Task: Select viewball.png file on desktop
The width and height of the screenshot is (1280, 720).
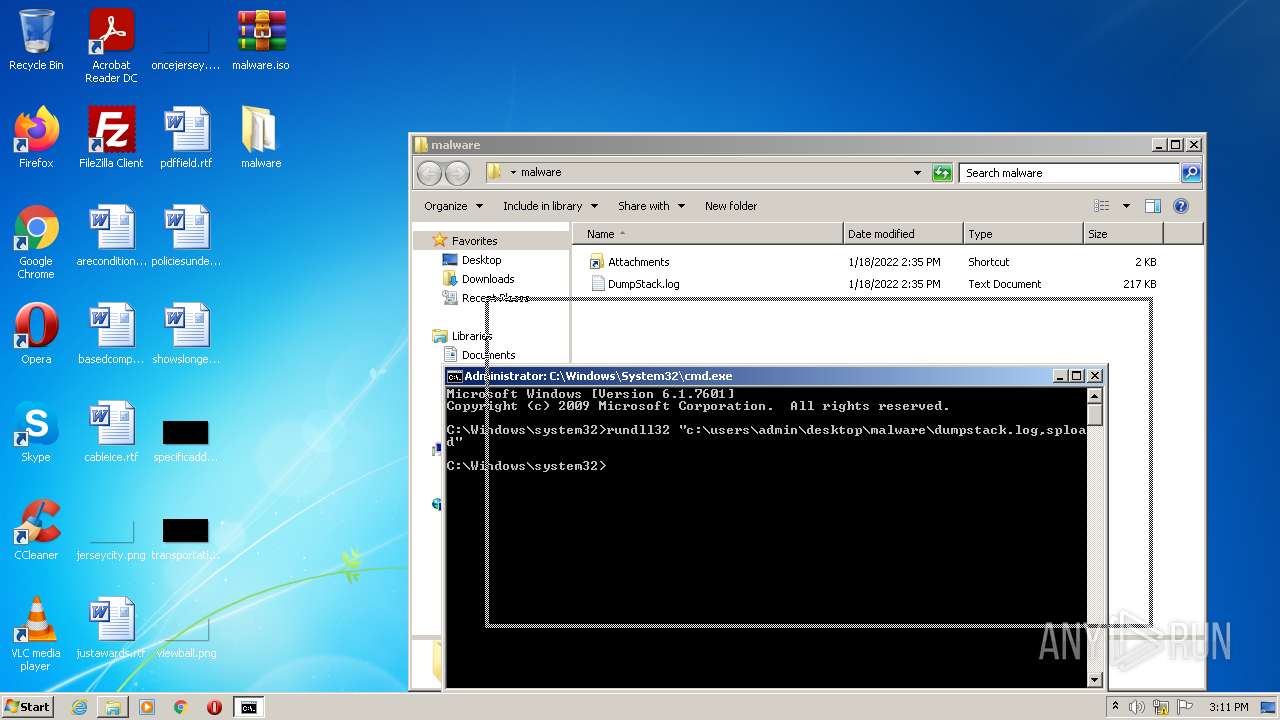Action: 186,636
